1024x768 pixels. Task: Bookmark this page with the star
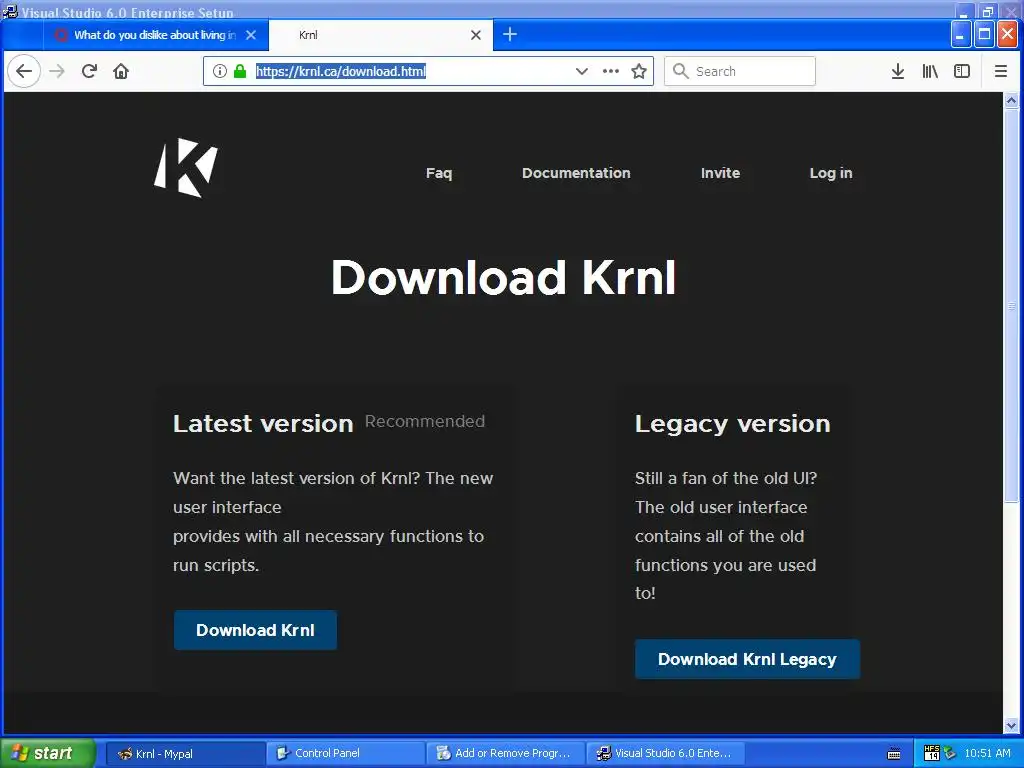pyautogui.click(x=639, y=71)
